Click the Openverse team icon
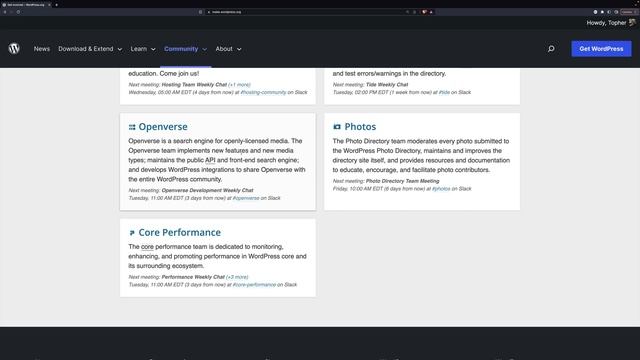The image size is (640, 360). (132, 127)
